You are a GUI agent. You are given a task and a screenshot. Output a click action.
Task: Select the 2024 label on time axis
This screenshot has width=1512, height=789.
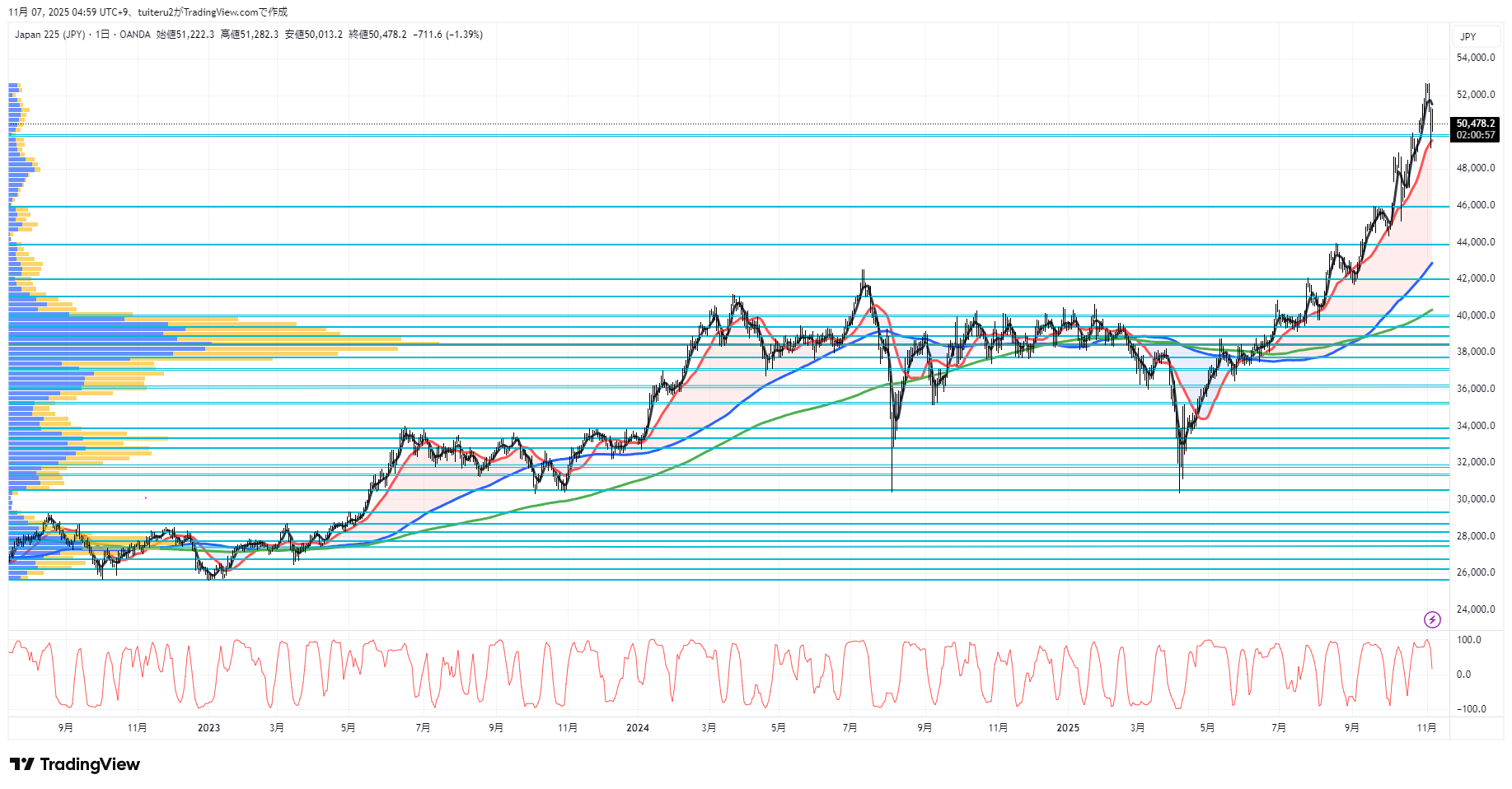click(637, 728)
